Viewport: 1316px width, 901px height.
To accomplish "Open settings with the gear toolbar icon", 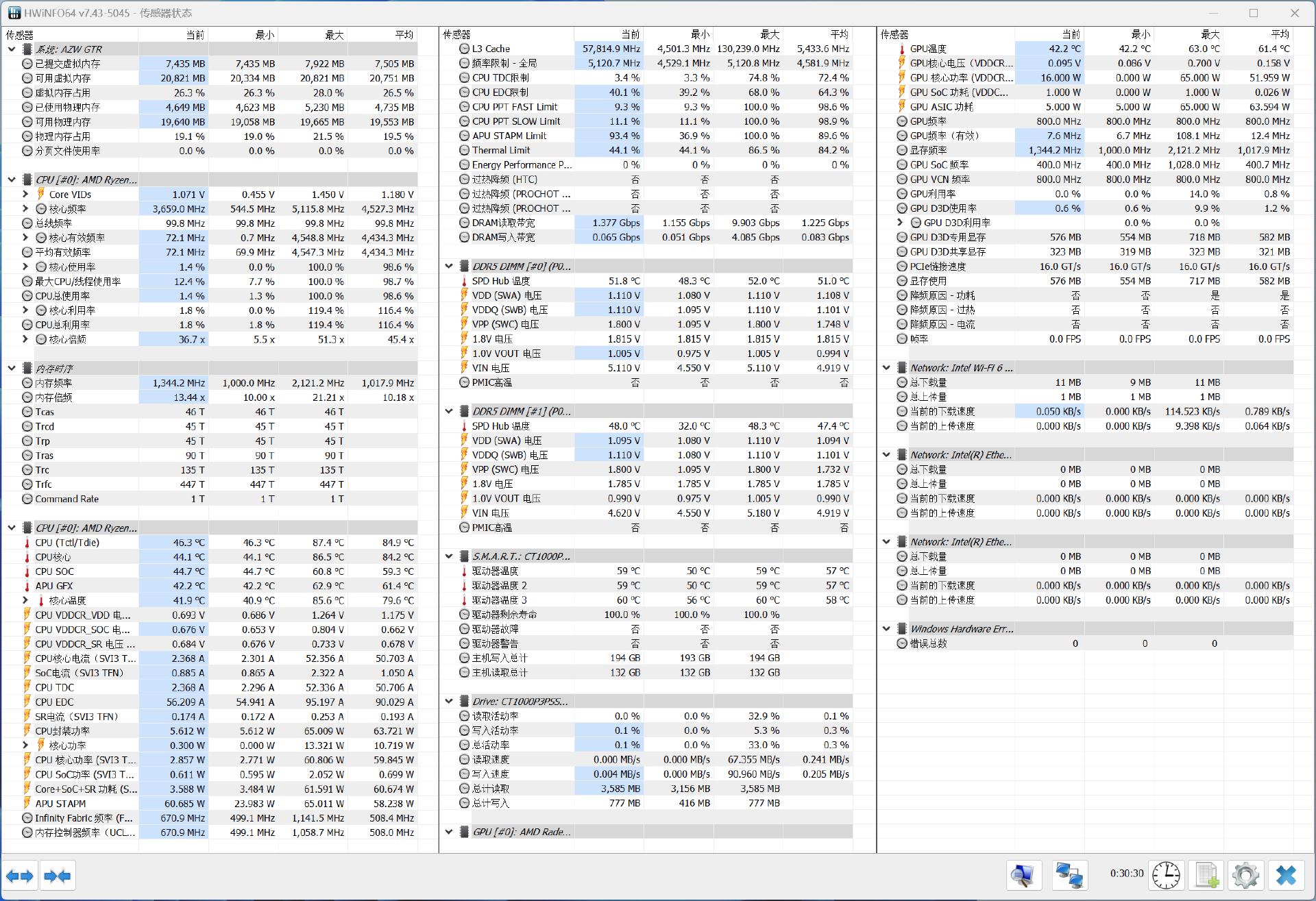I will click(x=1246, y=875).
